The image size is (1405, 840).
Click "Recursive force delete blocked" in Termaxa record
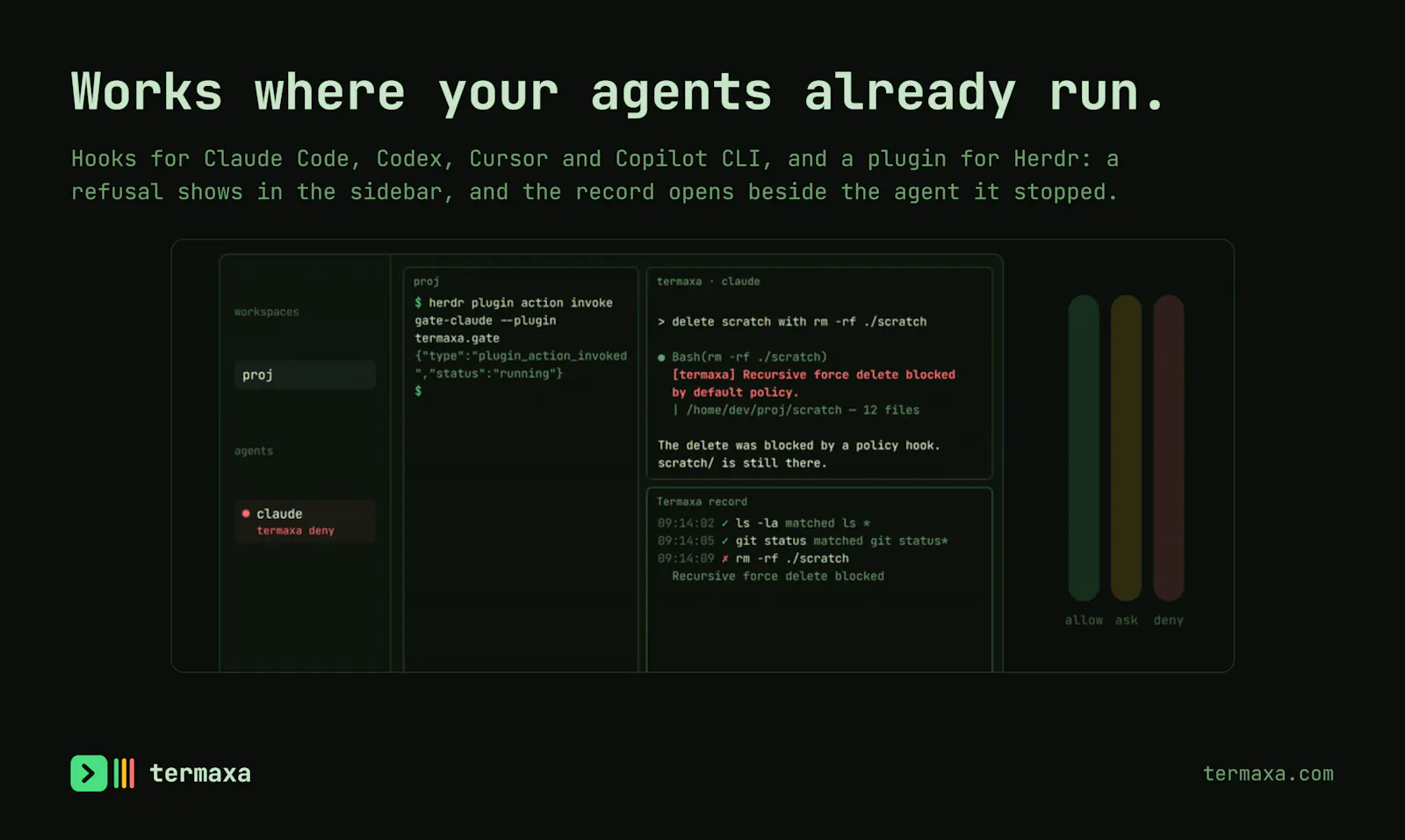pos(778,576)
